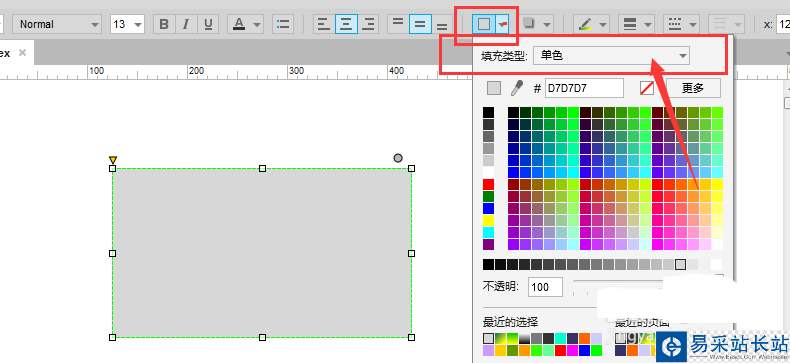Align text to horizontal center
This screenshot has width=790, height=363.
[347, 24]
